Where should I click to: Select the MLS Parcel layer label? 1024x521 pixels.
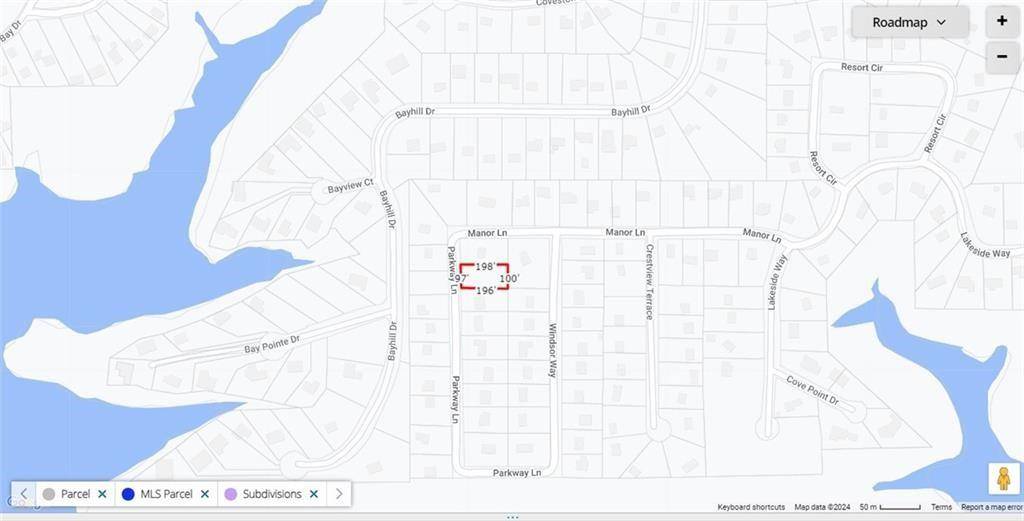tap(167, 494)
